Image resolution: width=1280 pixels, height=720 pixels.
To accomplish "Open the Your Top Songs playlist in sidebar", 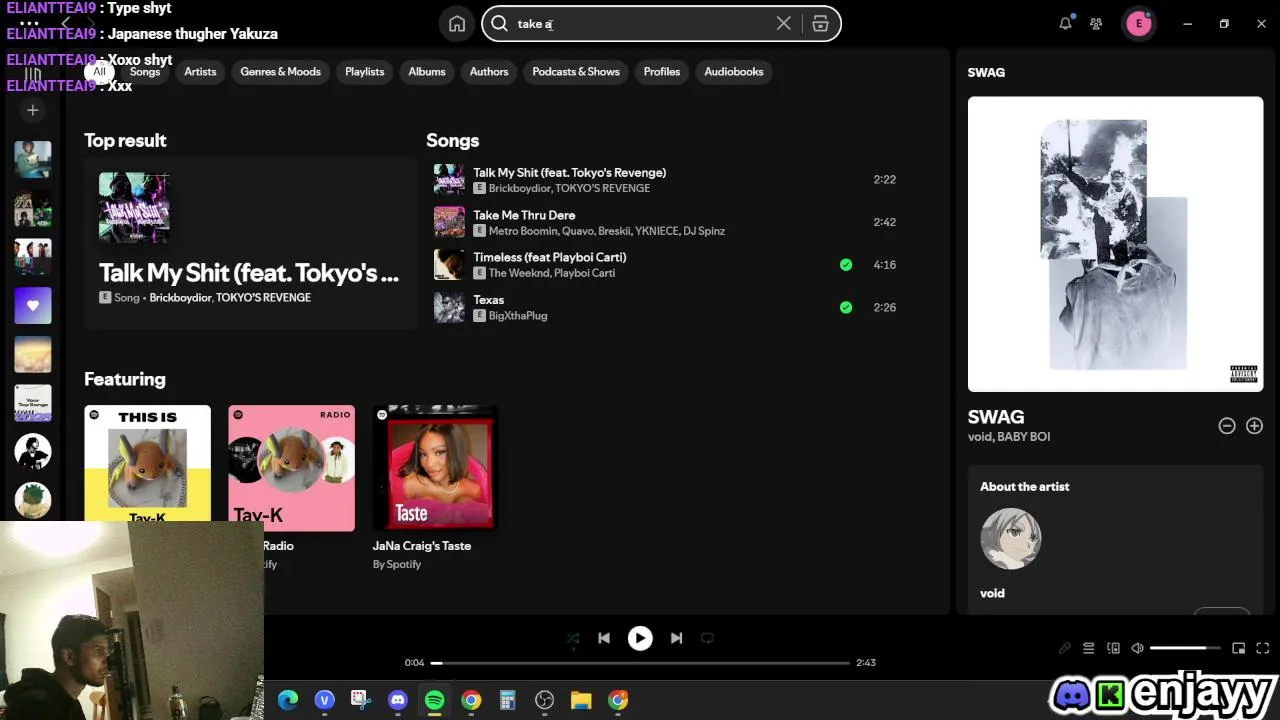I will tap(32, 403).
